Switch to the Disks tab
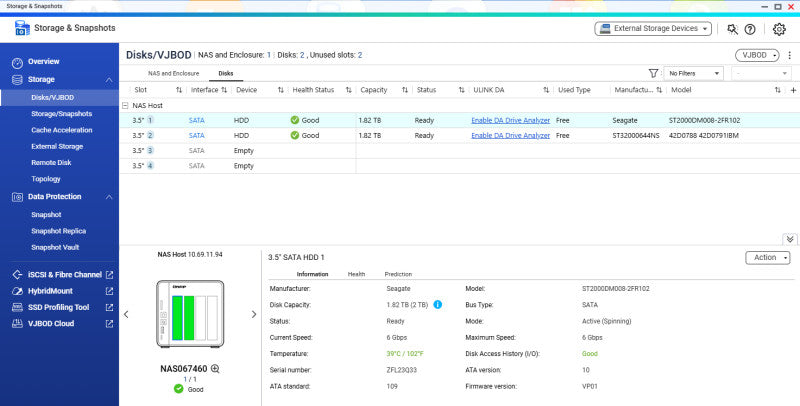 [226, 73]
